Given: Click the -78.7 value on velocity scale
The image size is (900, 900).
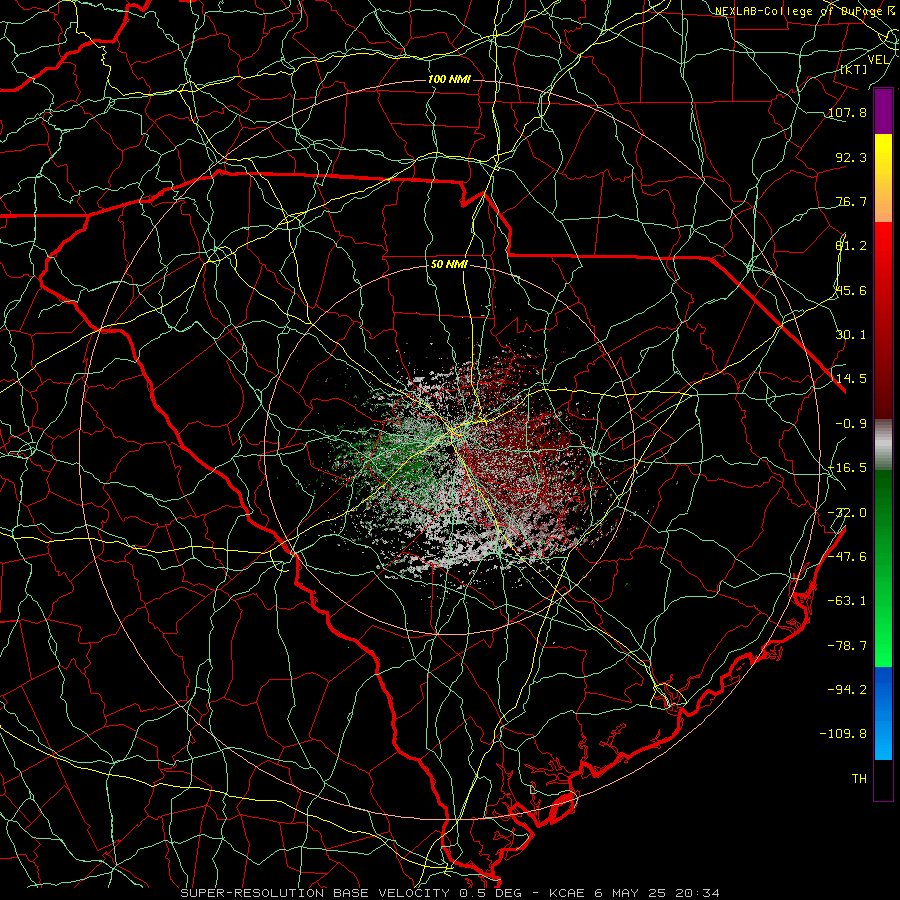Looking at the screenshot, I should [x=847, y=646].
